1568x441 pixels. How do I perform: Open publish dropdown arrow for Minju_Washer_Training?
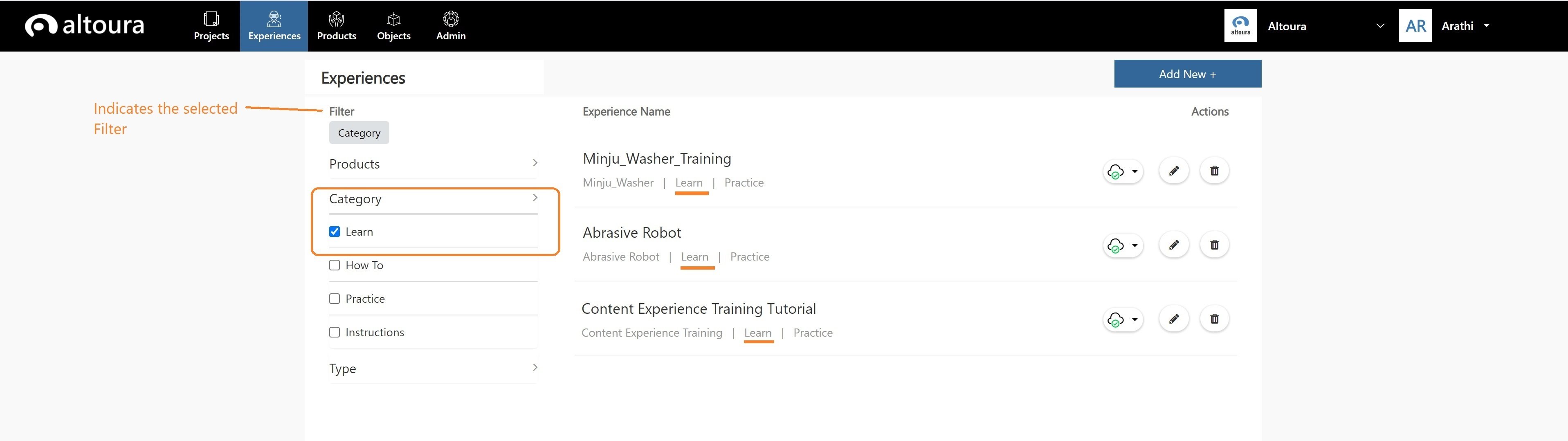1134,172
